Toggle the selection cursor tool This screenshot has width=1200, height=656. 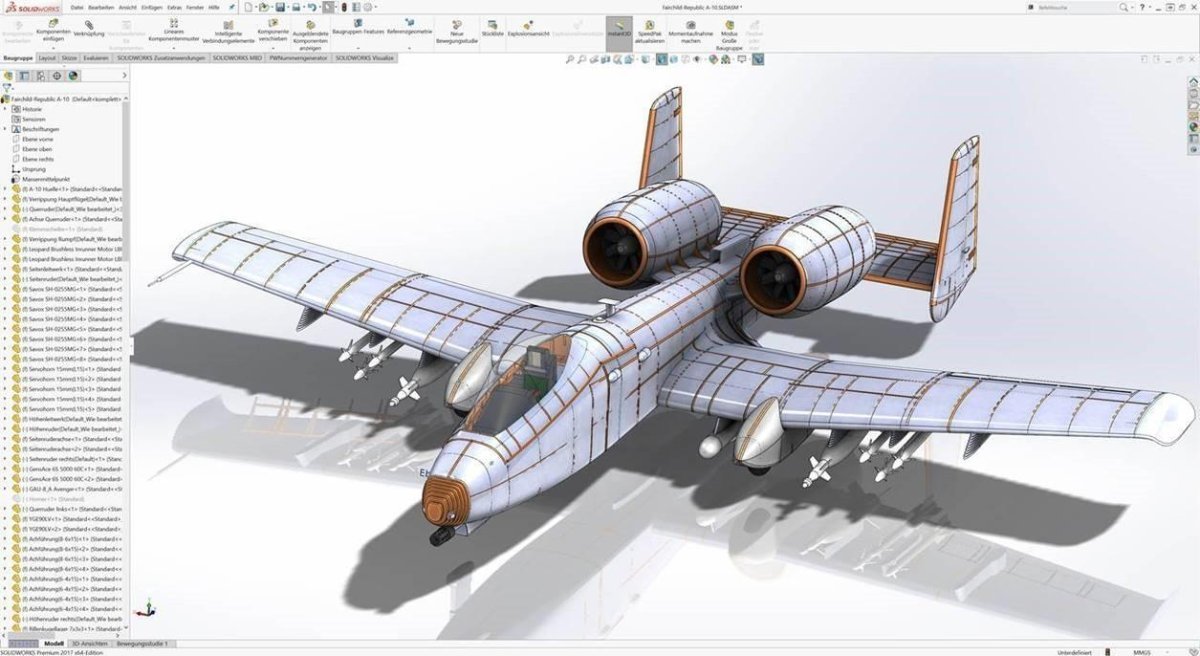tap(329, 7)
